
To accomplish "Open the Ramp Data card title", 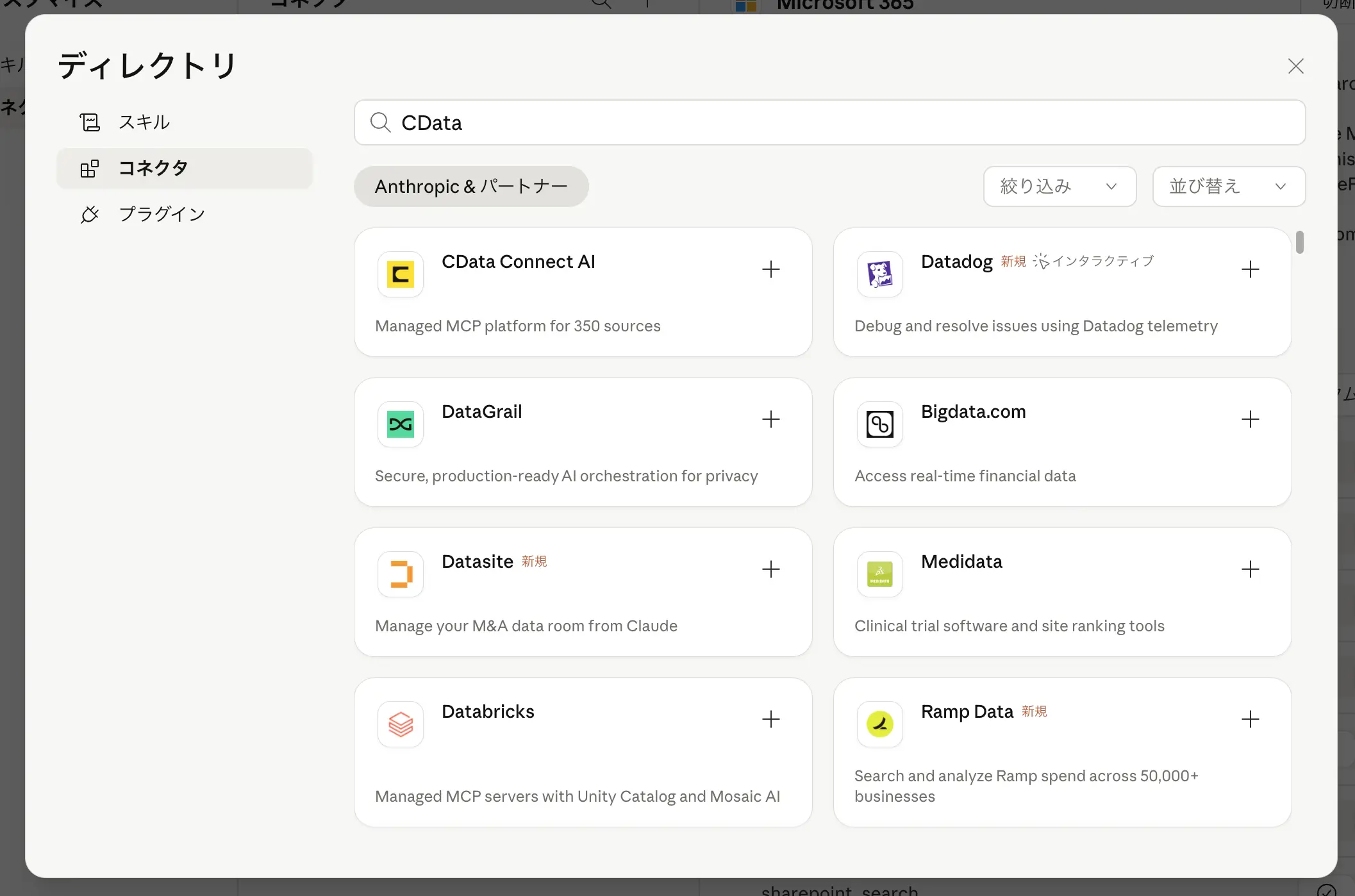I will point(967,711).
